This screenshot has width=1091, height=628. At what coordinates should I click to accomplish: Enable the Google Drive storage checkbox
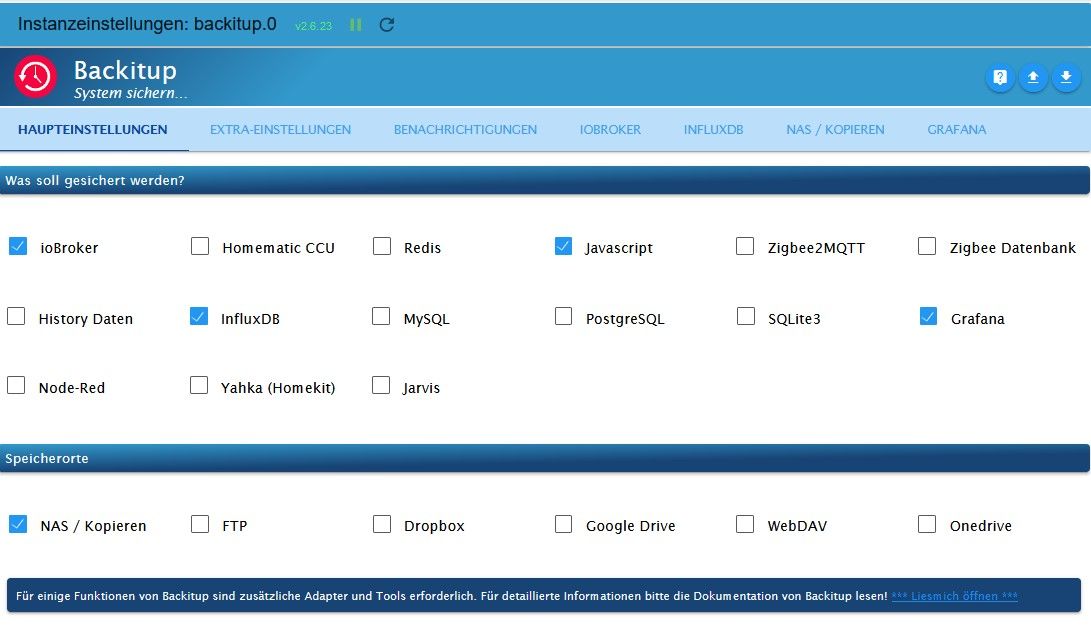[x=564, y=524]
